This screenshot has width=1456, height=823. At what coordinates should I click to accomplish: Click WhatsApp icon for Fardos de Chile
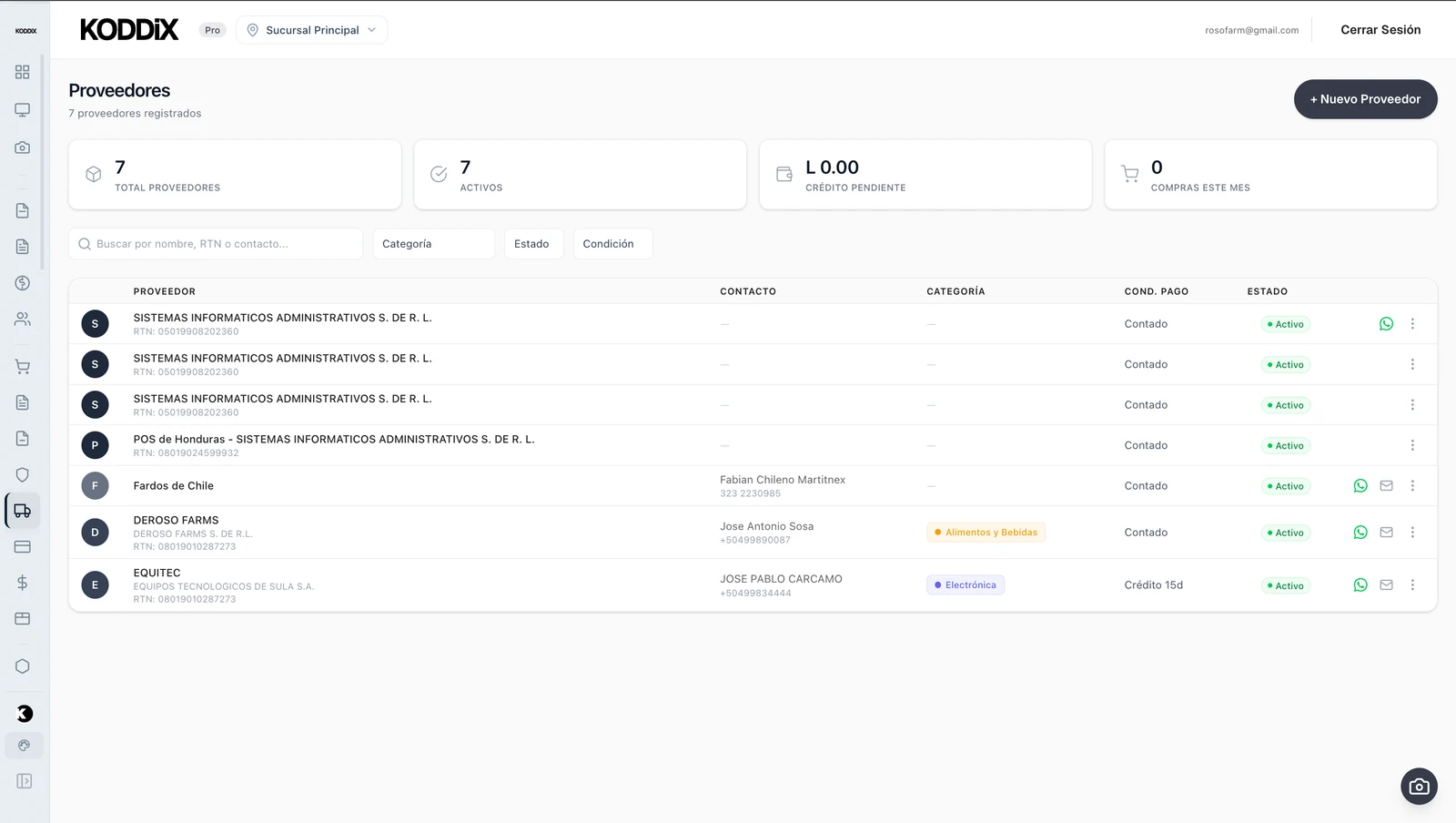point(1360,486)
